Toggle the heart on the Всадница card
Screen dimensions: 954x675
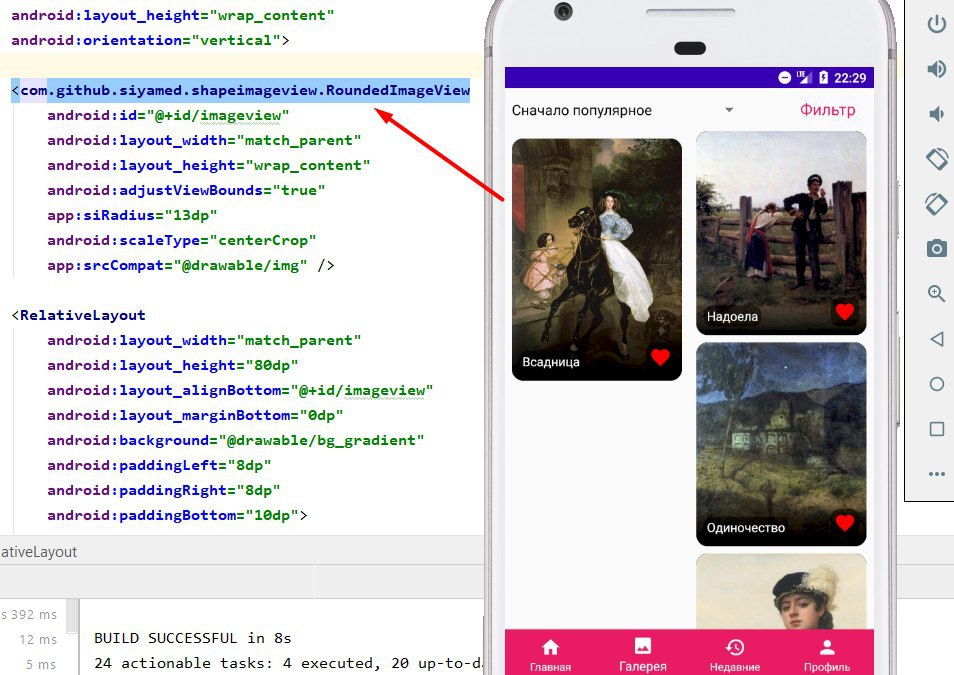pos(660,357)
